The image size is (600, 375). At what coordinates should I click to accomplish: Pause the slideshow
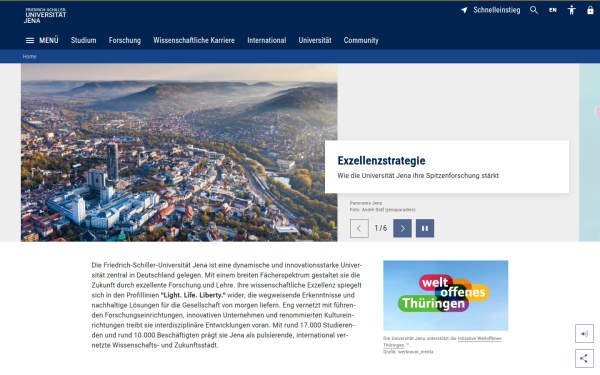(425, 228)
